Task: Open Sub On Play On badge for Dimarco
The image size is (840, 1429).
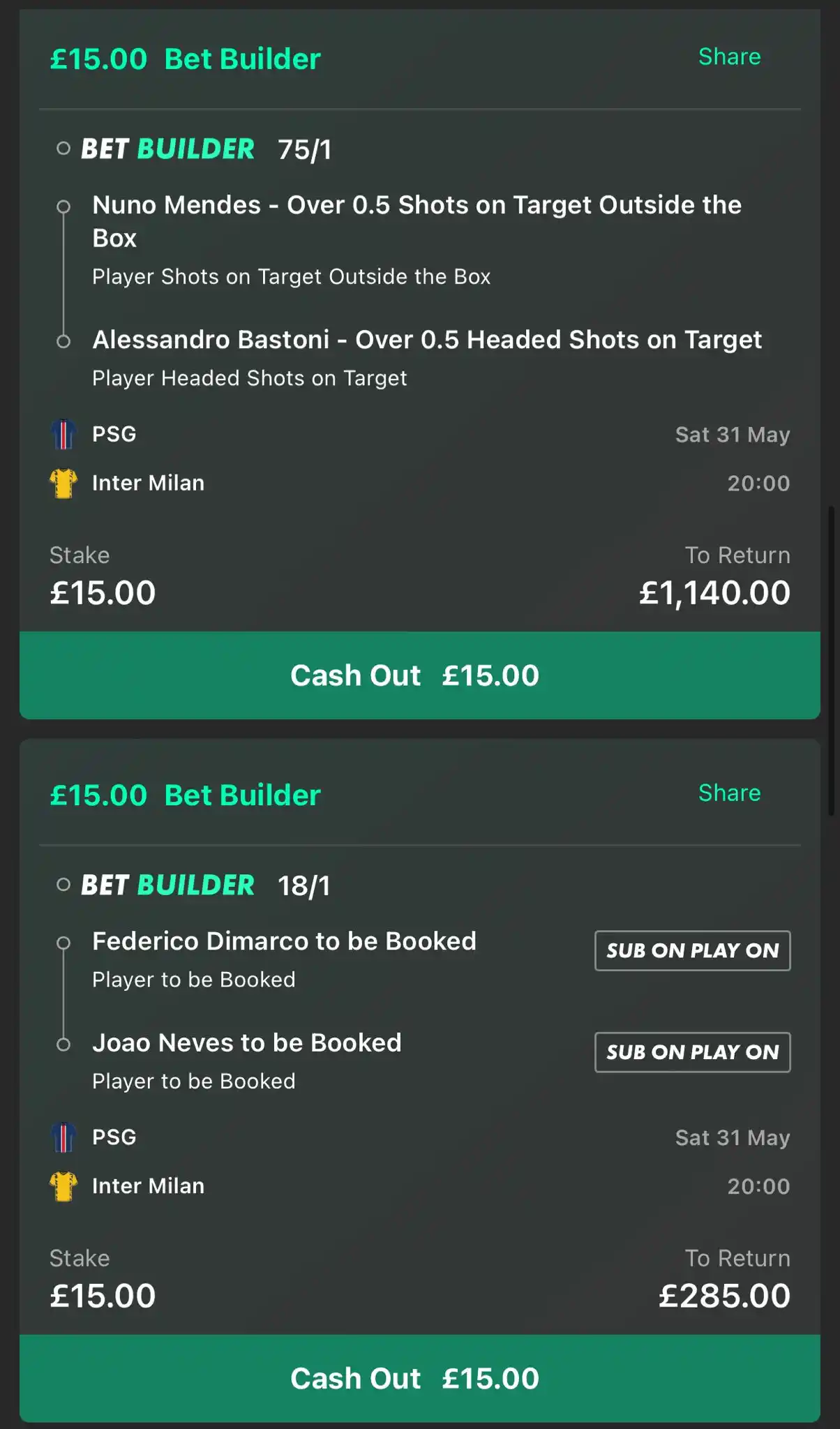Action: tap(693, 950)
